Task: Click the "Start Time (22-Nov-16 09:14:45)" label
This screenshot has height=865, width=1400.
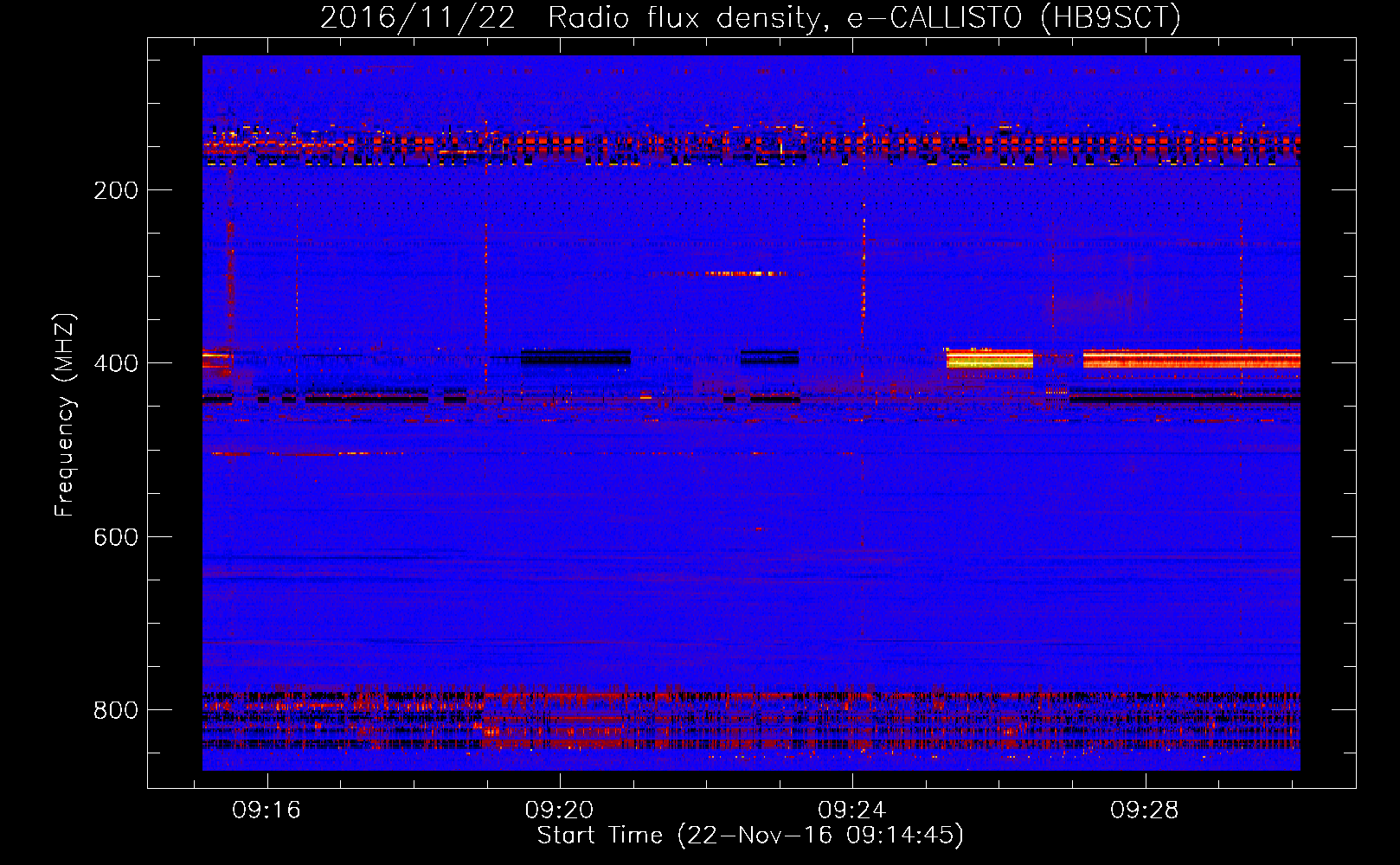Action: click(750, 836)
